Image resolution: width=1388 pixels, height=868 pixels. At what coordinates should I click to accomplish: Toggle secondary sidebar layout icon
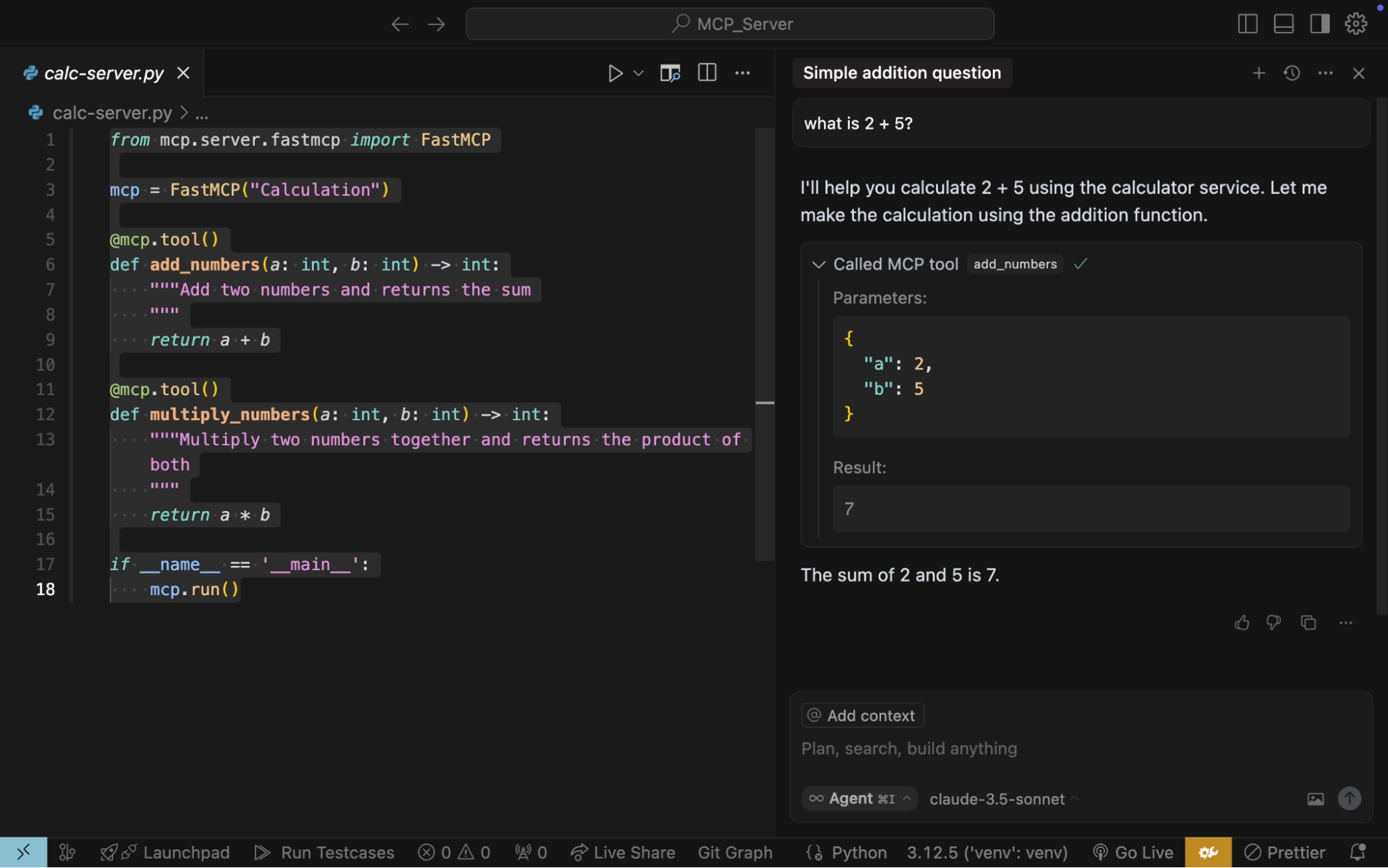coord(1319,24)
